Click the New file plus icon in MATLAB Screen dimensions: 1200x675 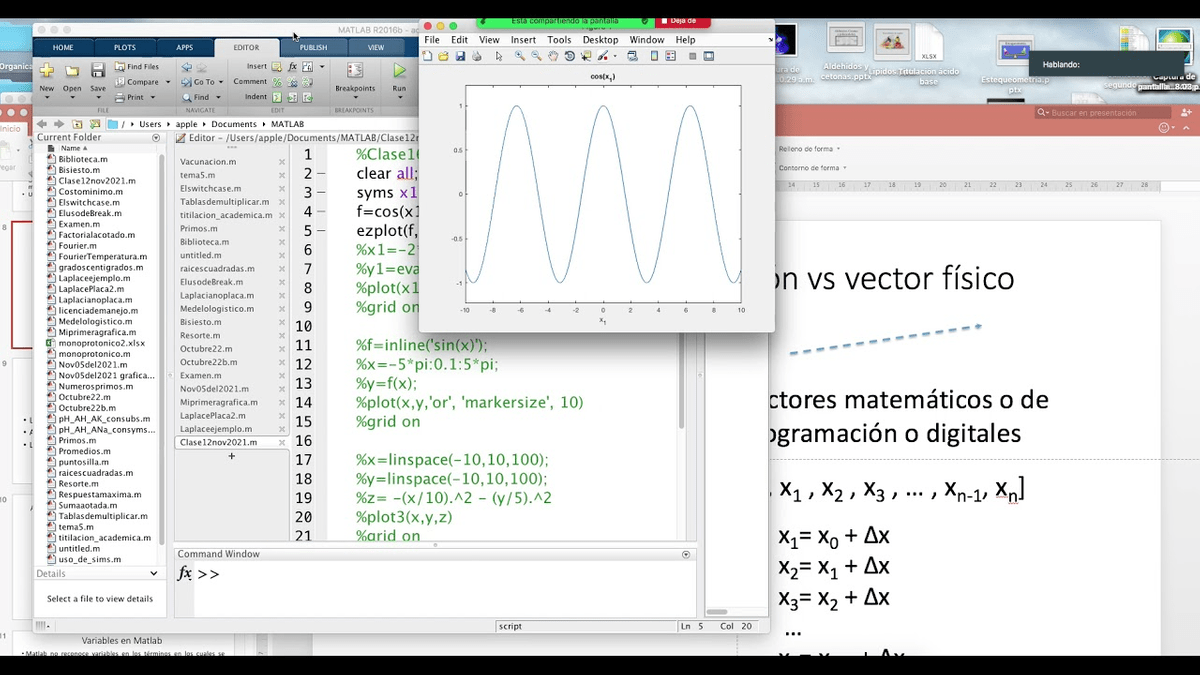46,71
